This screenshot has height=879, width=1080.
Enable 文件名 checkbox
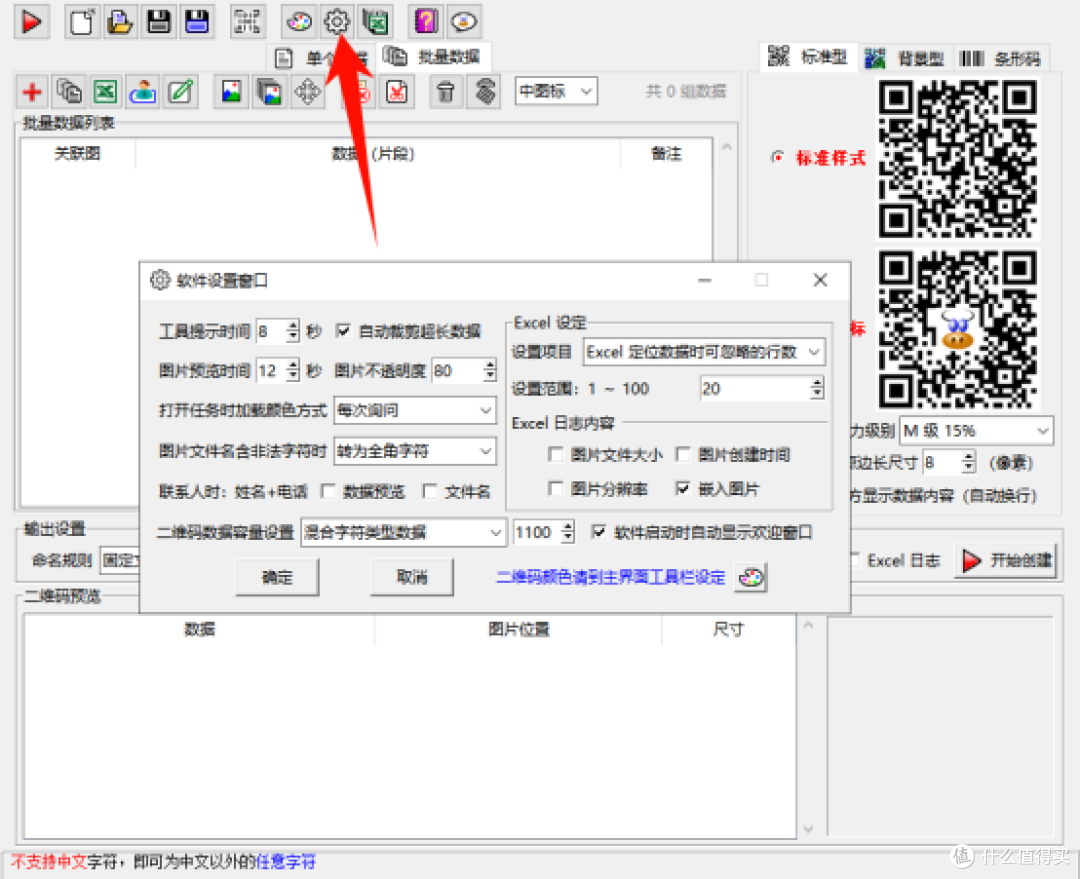coord(430,491)
